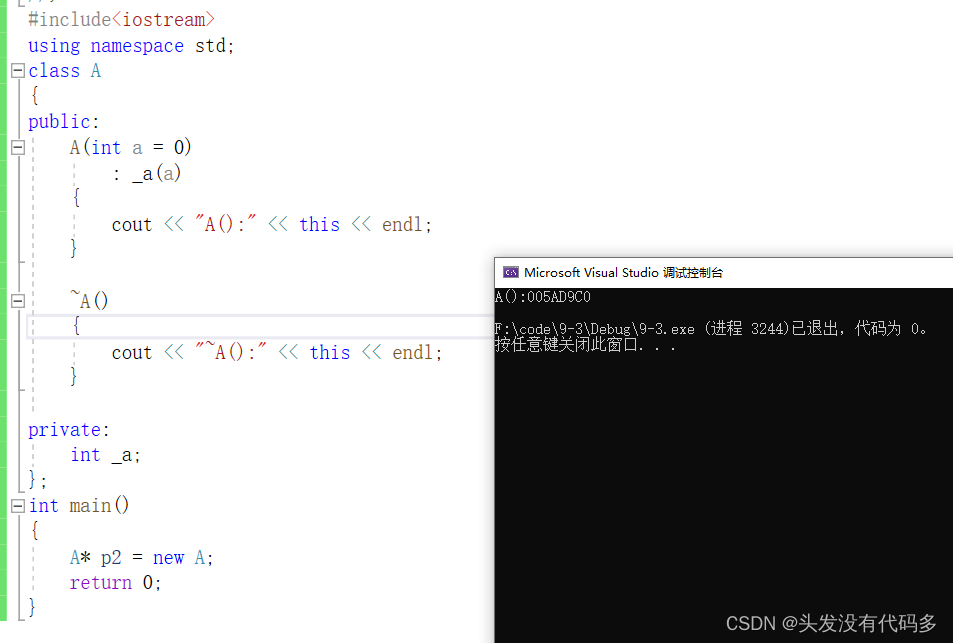Click the 'A* p2 = new A;' line

coord(142,557)
